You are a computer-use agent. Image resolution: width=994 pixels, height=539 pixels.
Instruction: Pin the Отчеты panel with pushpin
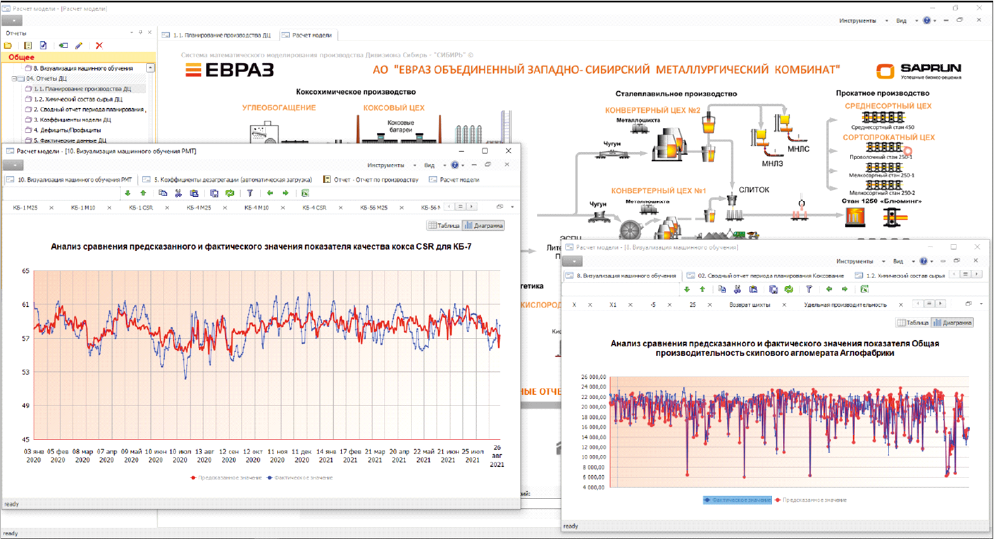(x=141, y=32)
